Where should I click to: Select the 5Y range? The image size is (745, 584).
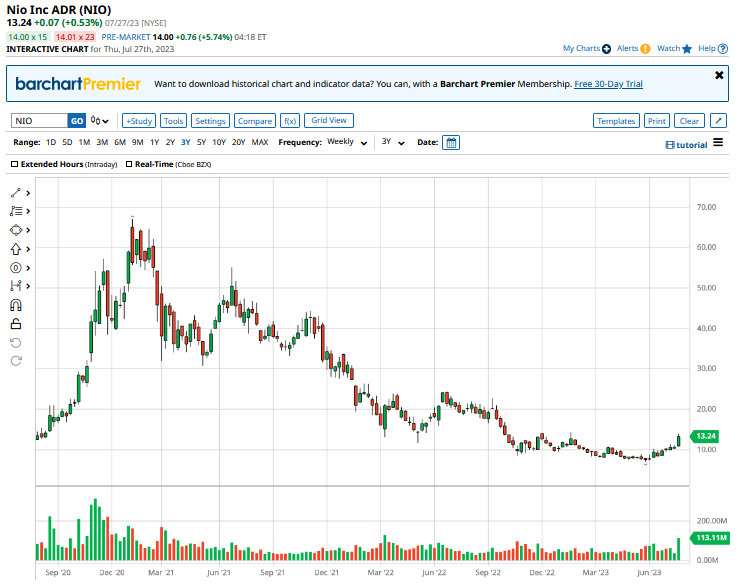point(201,142)
